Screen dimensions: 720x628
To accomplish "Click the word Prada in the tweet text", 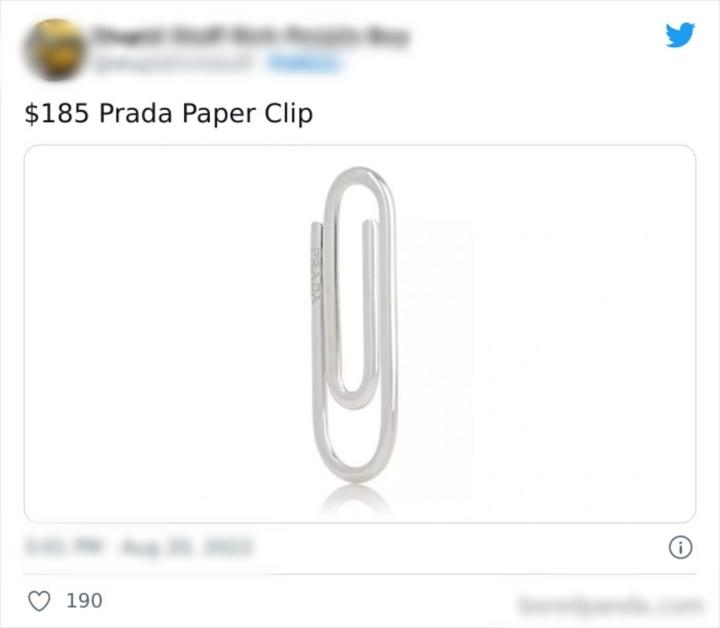I will [x=136, y=113].
